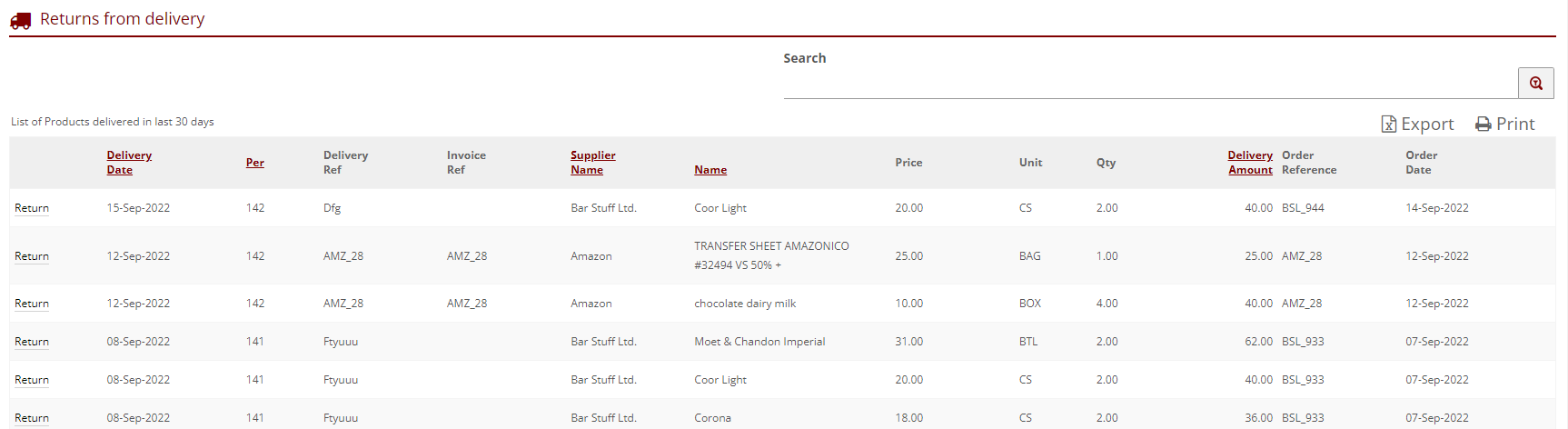Return the 08-Sep-2022 Coor Light delivery
Viewport: 1568px width, 429px height.
coord(32,380)
